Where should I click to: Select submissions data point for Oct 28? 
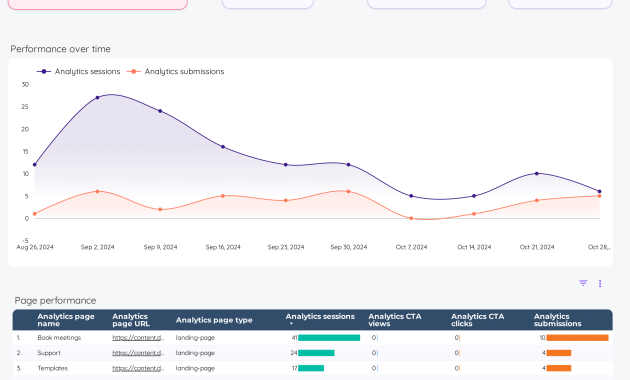(x=599, y=196)
